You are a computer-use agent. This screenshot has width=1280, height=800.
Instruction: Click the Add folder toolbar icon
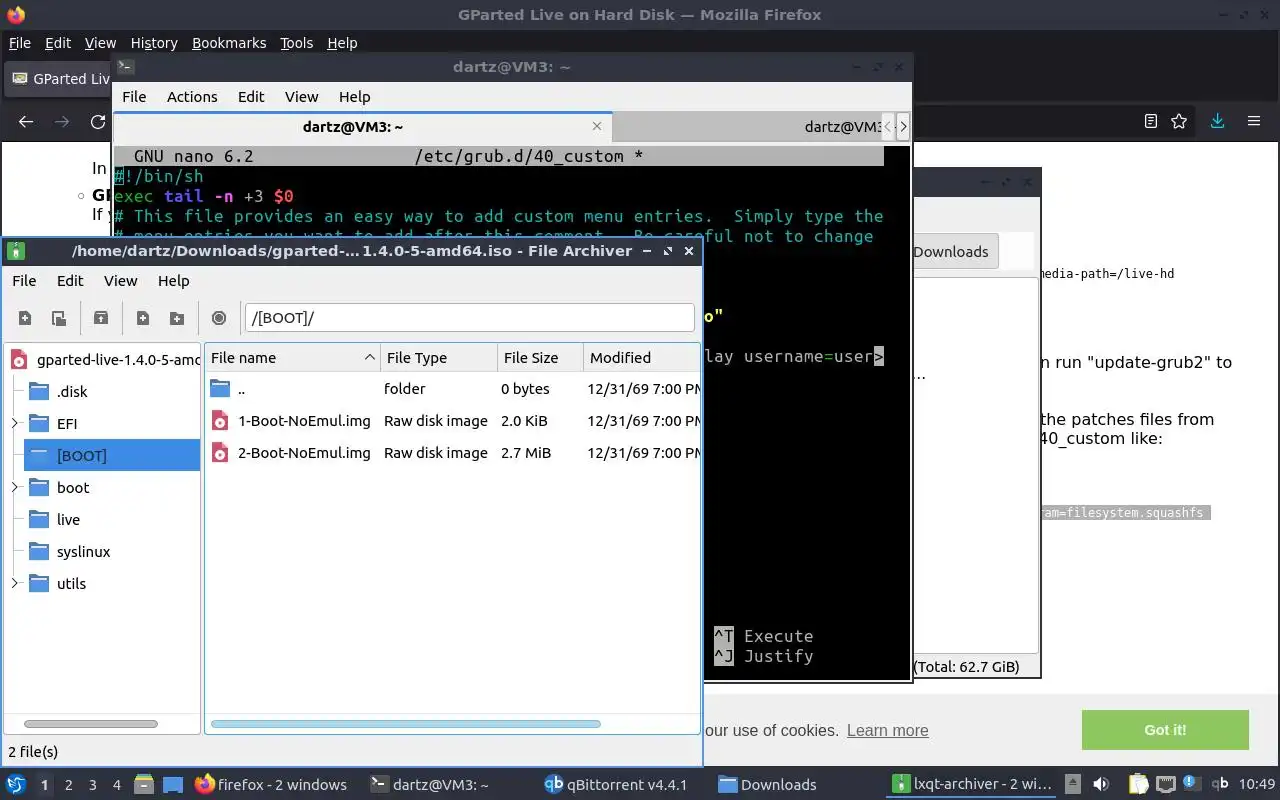coord(177,318)
